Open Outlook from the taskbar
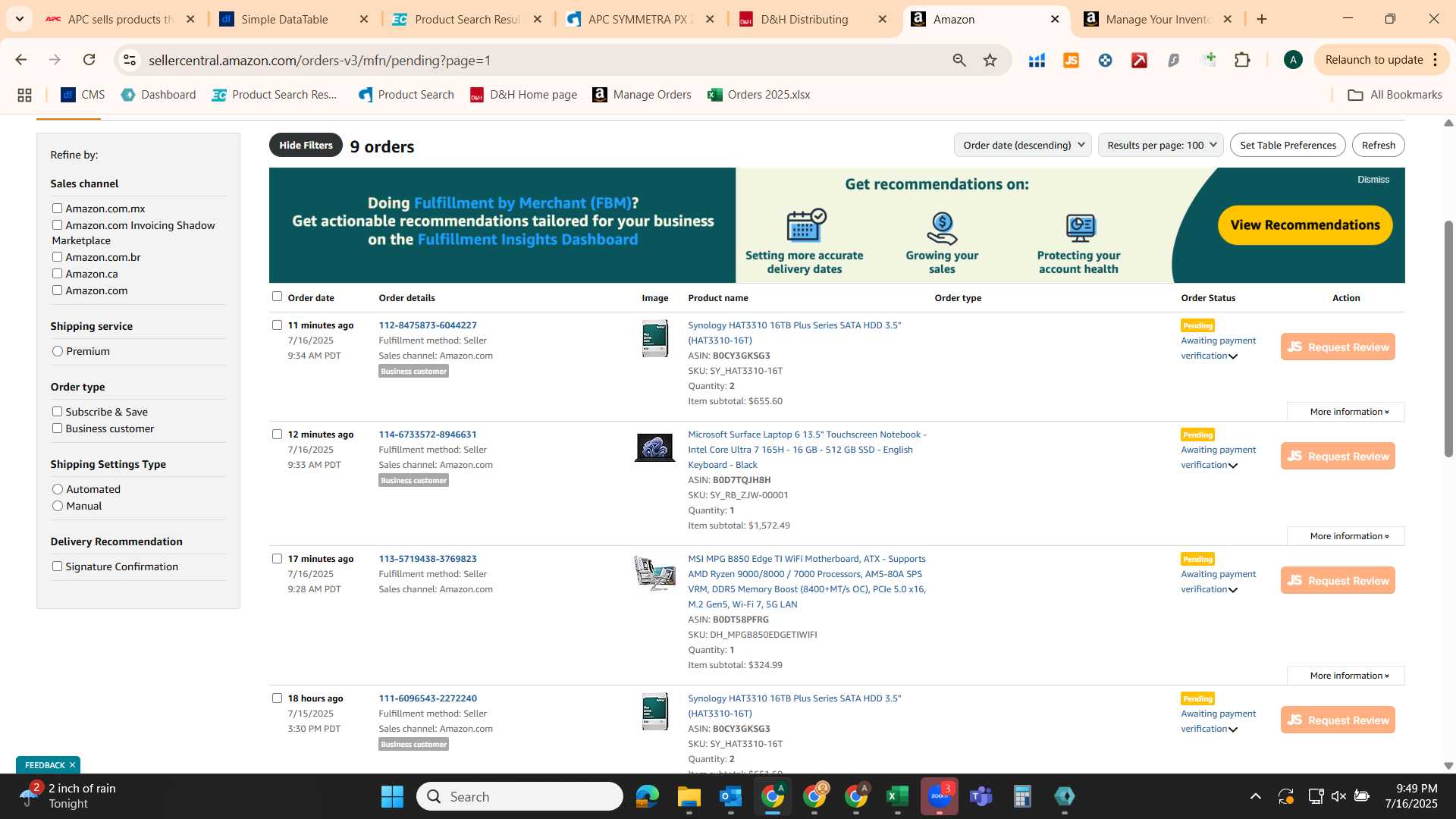This screenshot has height=819, width=1456. pos(730,796)
